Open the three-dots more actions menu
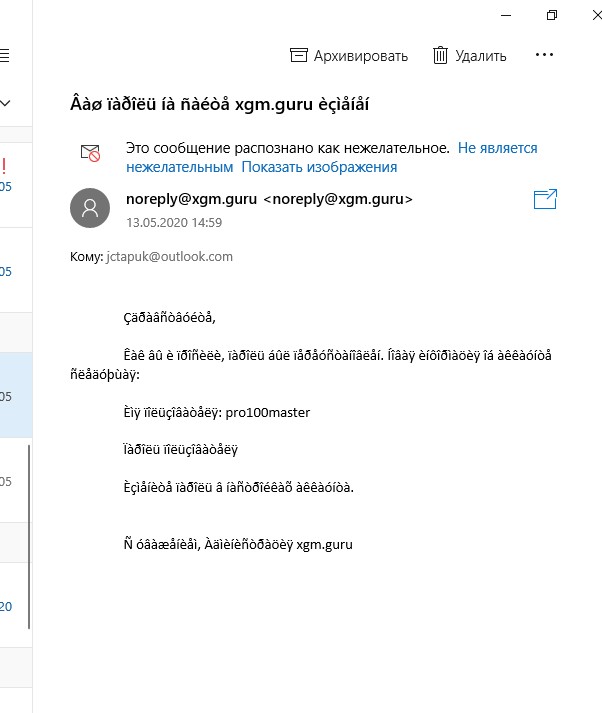602x713 pixels. (544, 55)
